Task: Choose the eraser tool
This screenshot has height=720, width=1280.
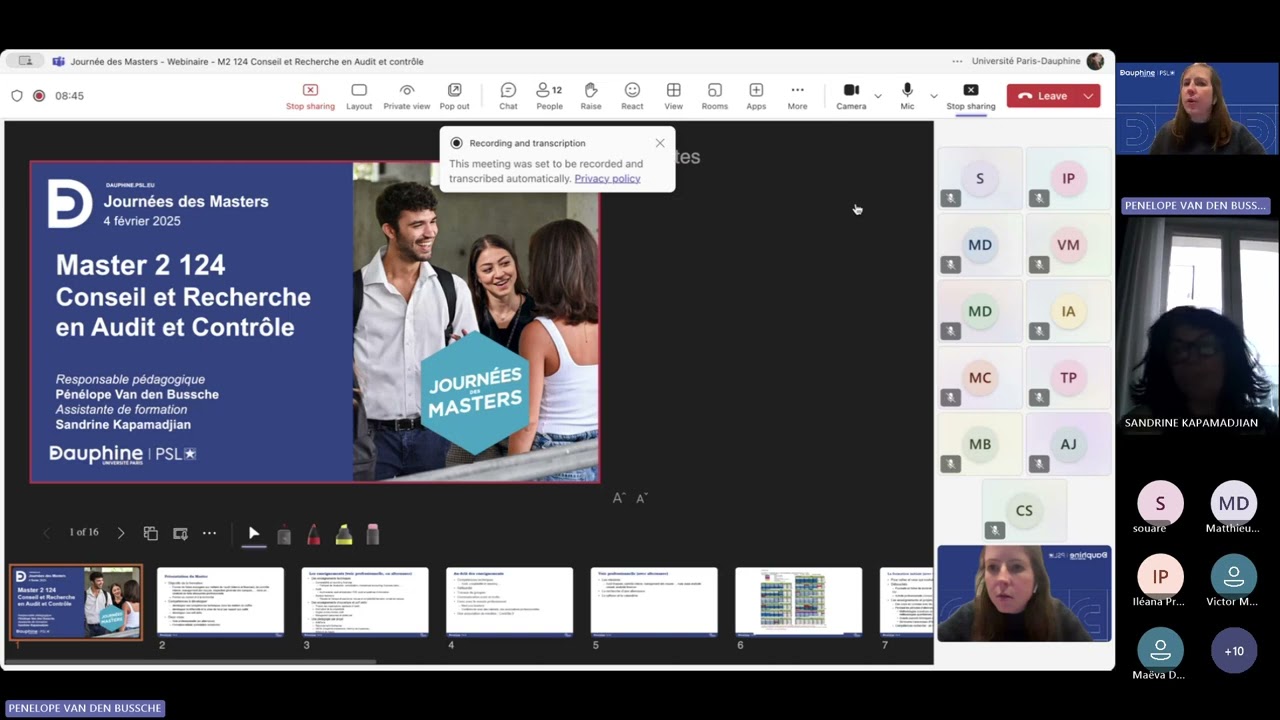Action: click(x=373, y=535)
